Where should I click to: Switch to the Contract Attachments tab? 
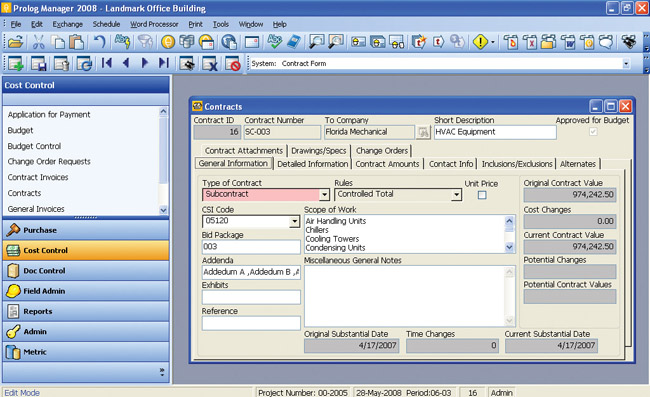click(244, 150)
